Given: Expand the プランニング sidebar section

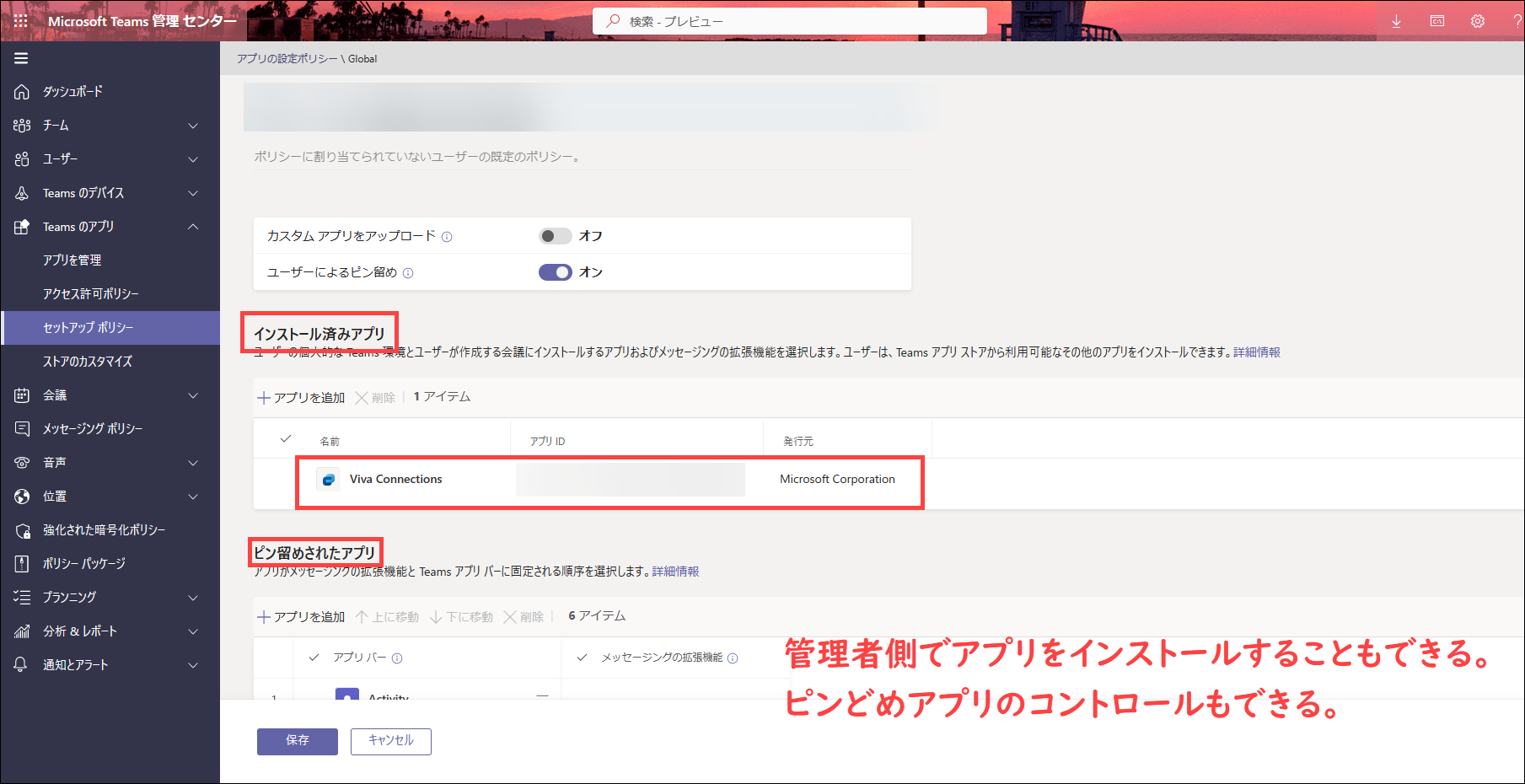Looking at the screenshot, I should 193,598.
